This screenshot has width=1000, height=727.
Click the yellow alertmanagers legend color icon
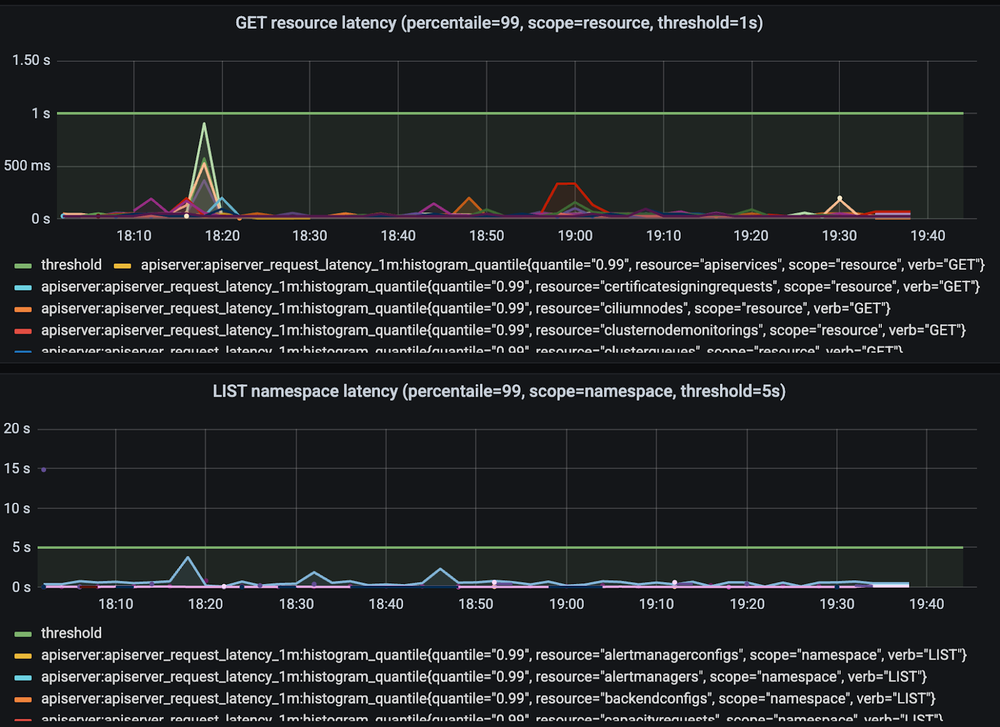pos(22,677)
